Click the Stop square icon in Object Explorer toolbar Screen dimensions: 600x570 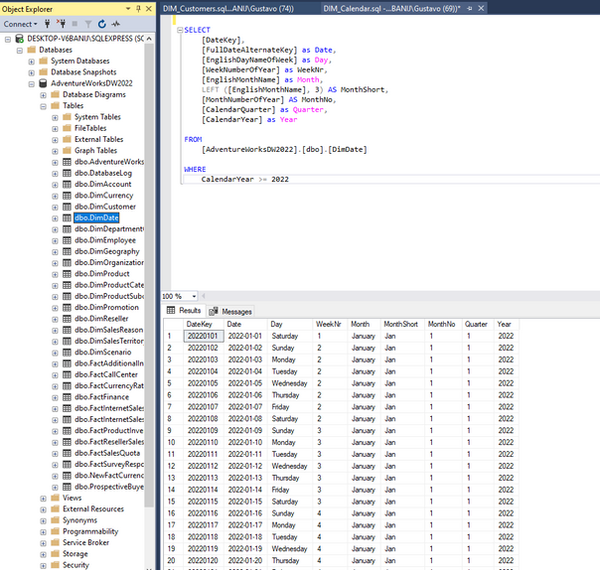pyautogui.click(x=75, y=24)
